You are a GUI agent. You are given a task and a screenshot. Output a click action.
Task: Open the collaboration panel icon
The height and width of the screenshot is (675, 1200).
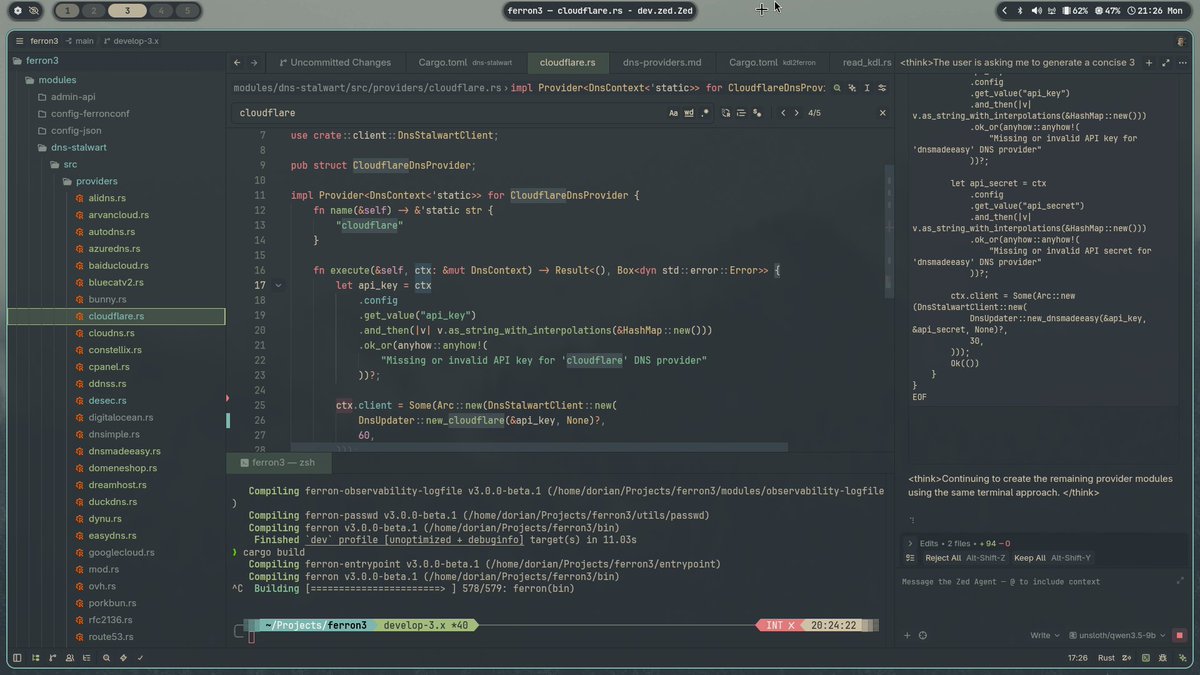tap(70, 657)
